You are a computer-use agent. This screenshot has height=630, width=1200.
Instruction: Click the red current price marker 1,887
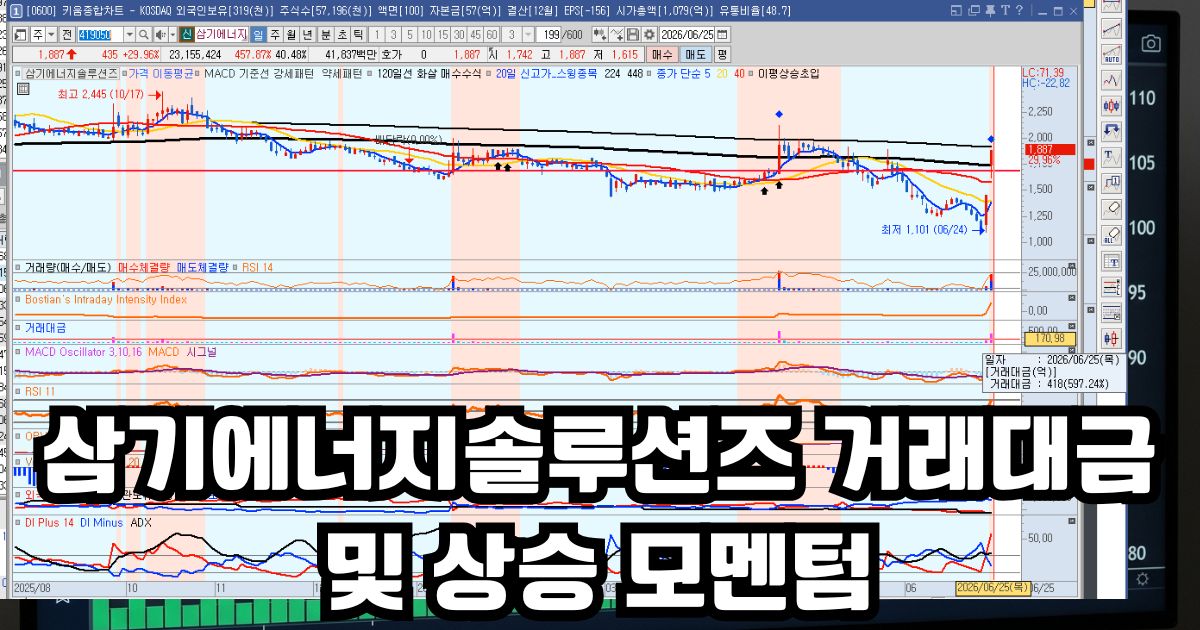[x=1050, y=149]
